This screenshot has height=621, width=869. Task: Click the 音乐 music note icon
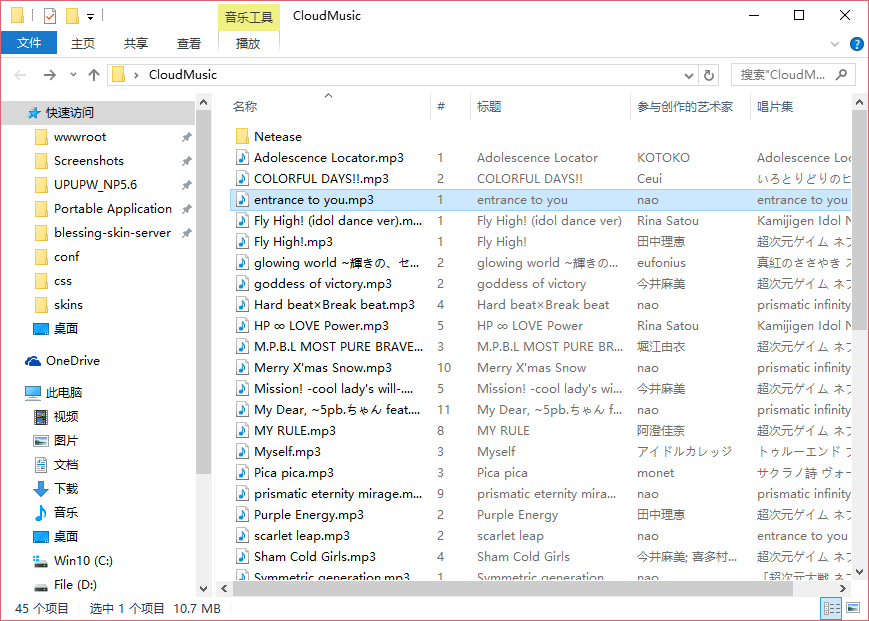(40, 512)
